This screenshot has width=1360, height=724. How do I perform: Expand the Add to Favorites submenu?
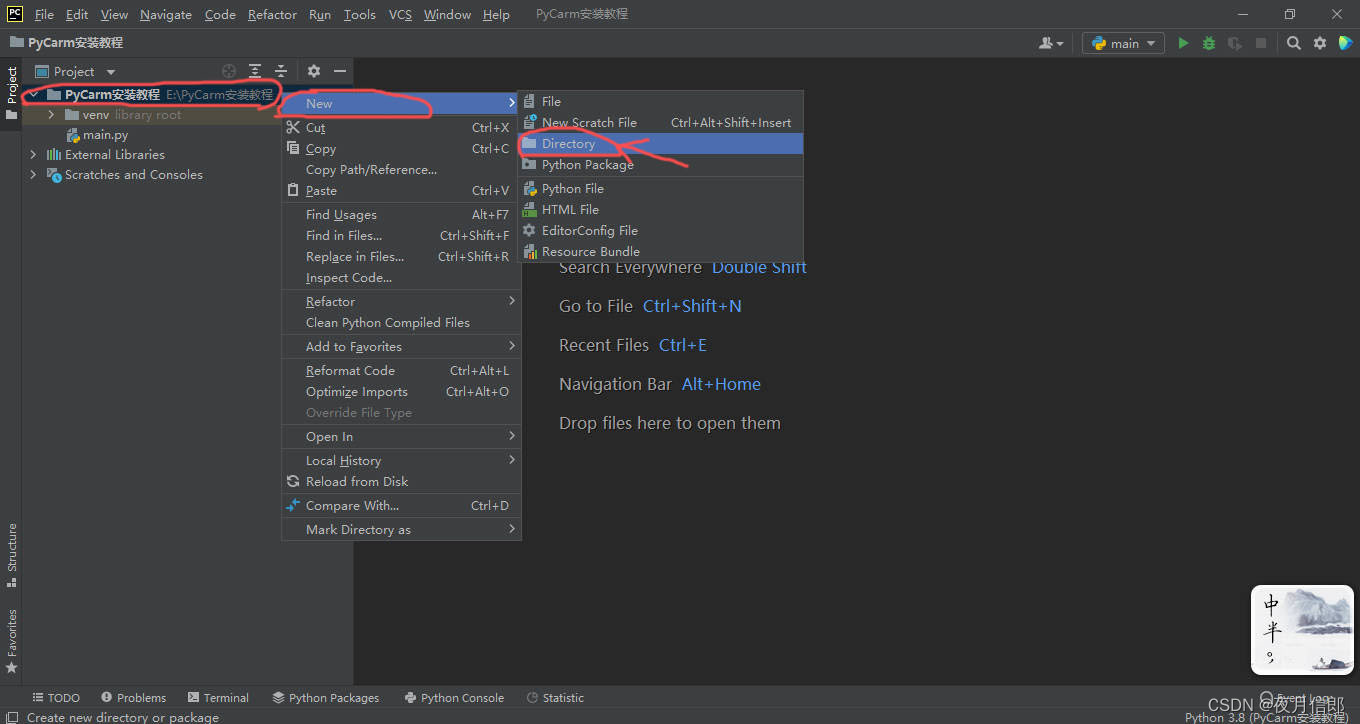(x=400, y=347)
